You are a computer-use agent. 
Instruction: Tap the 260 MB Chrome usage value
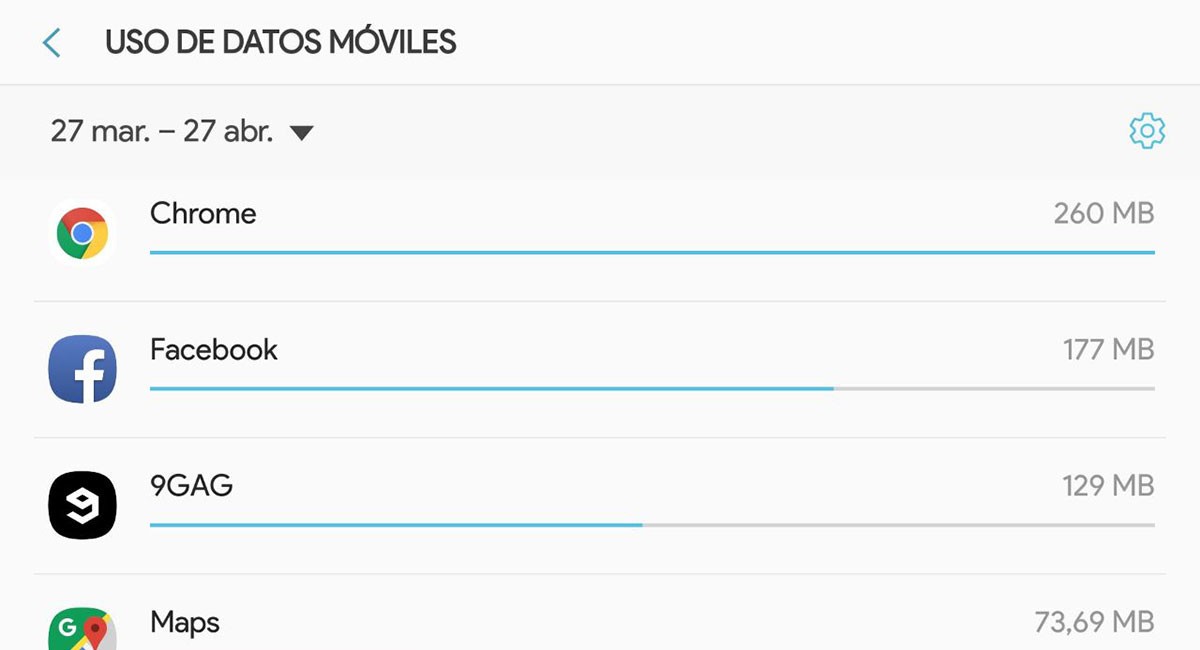pos(1103,213)
